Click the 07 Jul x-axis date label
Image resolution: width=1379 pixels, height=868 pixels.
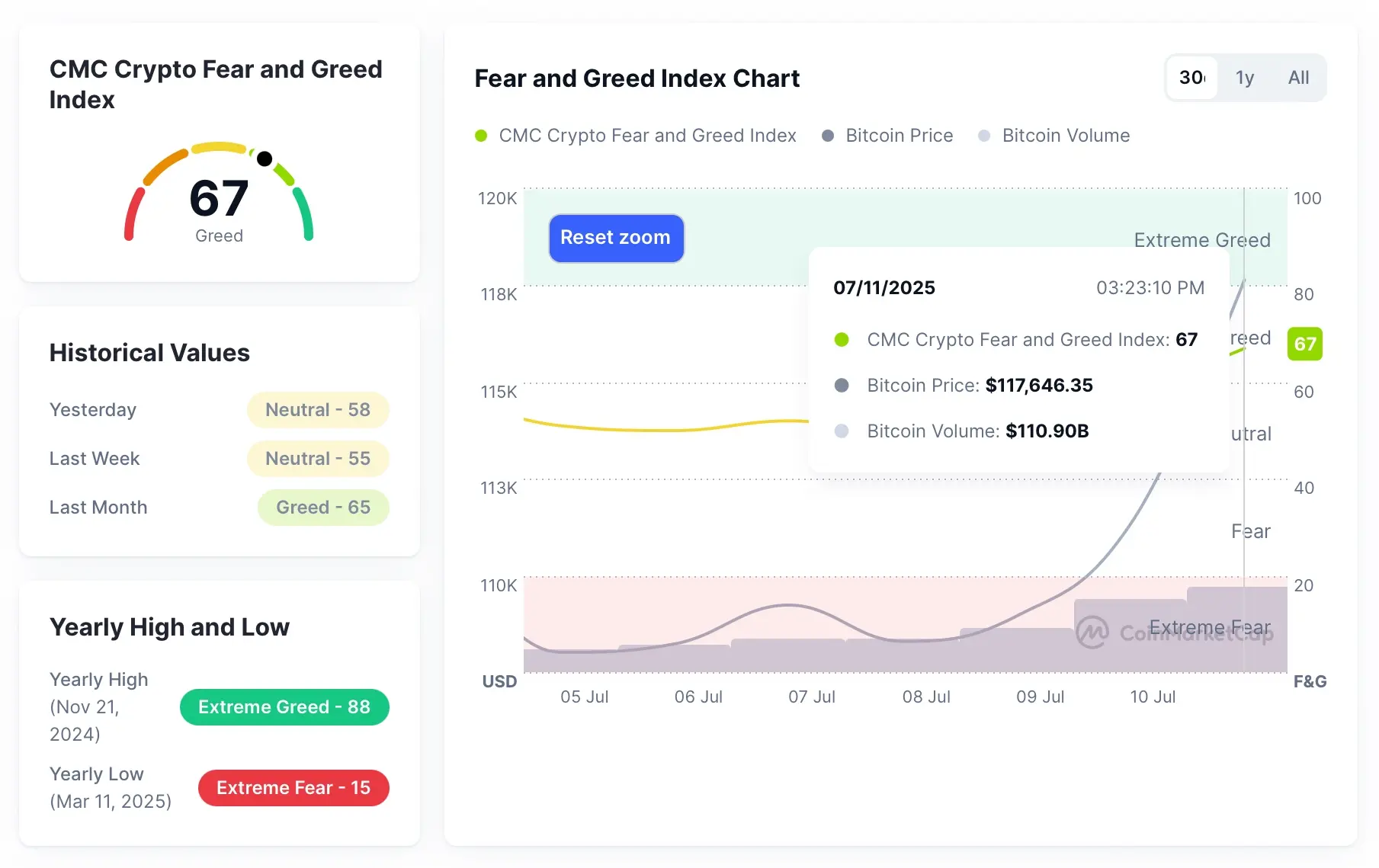811,697
